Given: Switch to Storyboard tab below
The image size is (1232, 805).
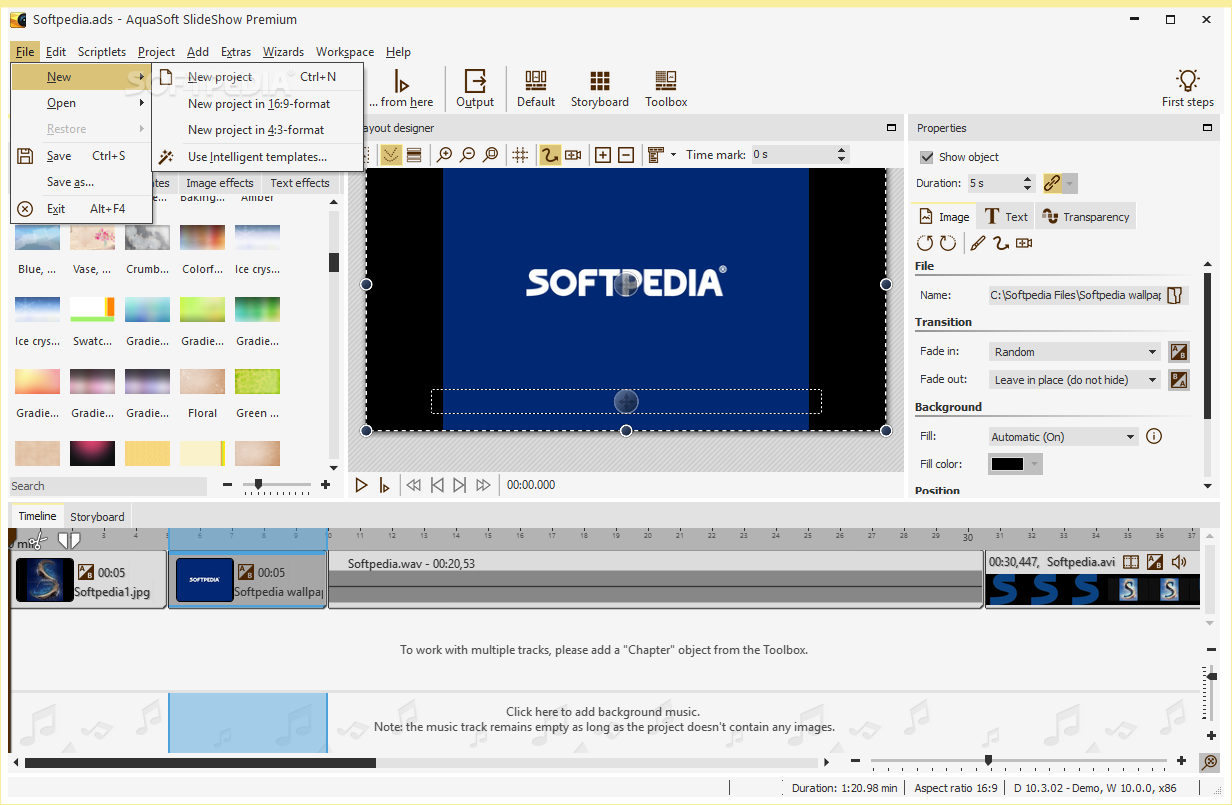Looking at the screenshot, I should (x=97, y=517).
